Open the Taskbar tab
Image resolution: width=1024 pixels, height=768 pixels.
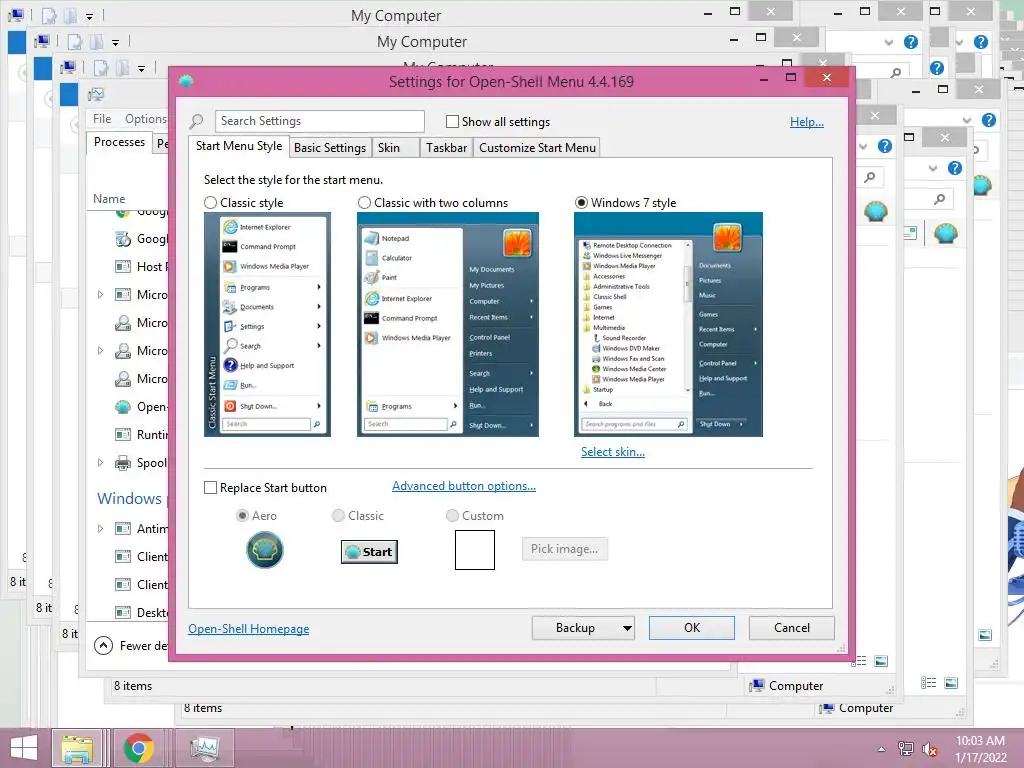(446, 148)
